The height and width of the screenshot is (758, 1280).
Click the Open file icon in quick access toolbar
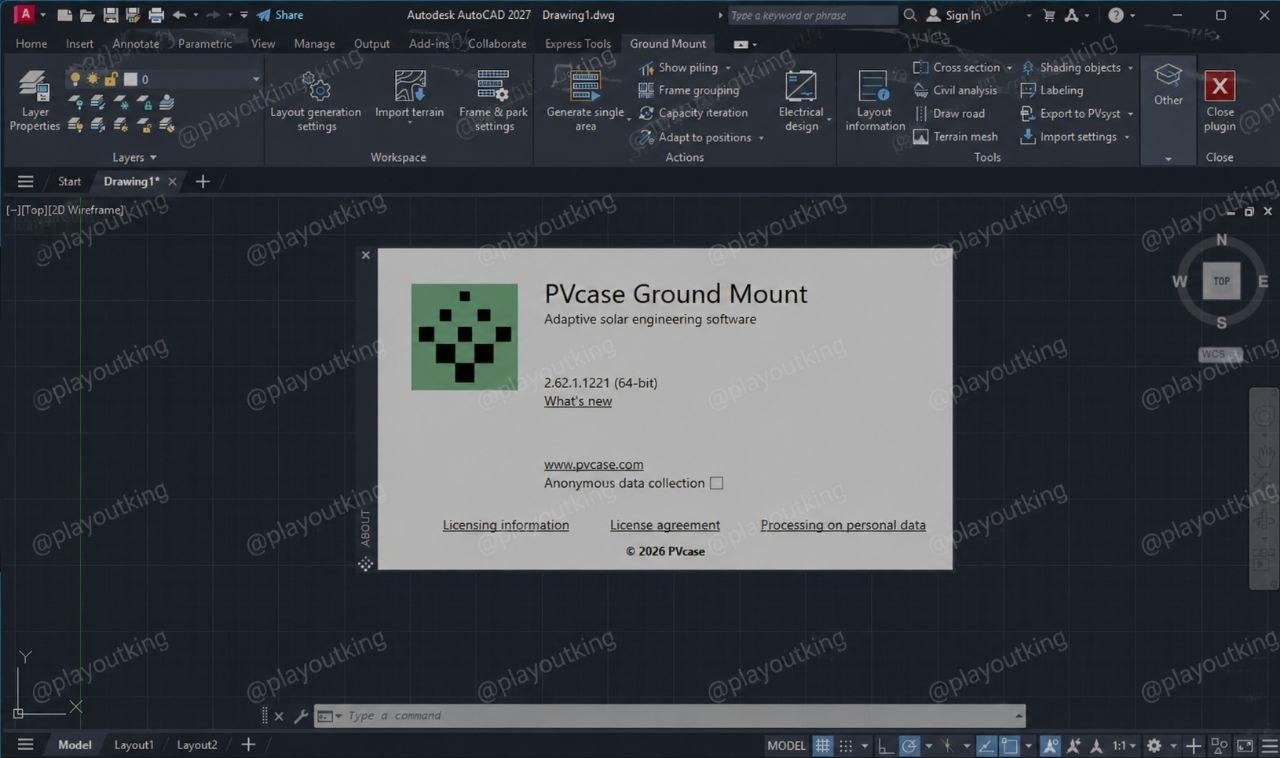tap(87, 15)
